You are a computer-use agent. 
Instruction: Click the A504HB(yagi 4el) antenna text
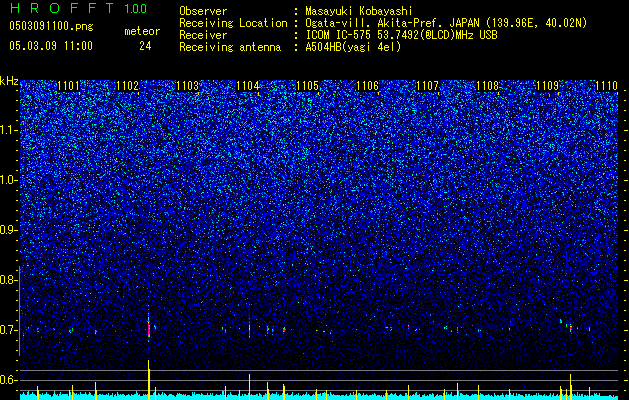353,47
